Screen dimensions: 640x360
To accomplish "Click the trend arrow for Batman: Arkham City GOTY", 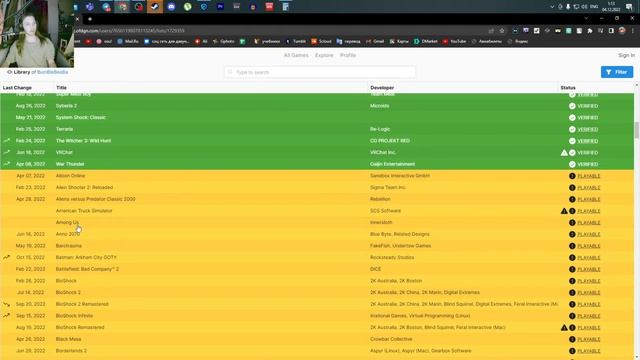I will click(7, 257).
